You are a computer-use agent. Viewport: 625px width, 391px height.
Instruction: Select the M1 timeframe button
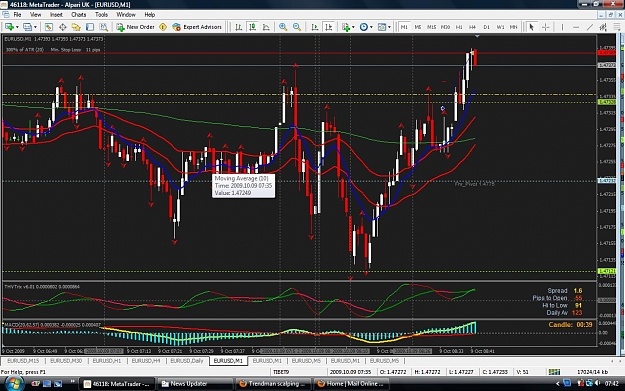click(x=404, y=27)
